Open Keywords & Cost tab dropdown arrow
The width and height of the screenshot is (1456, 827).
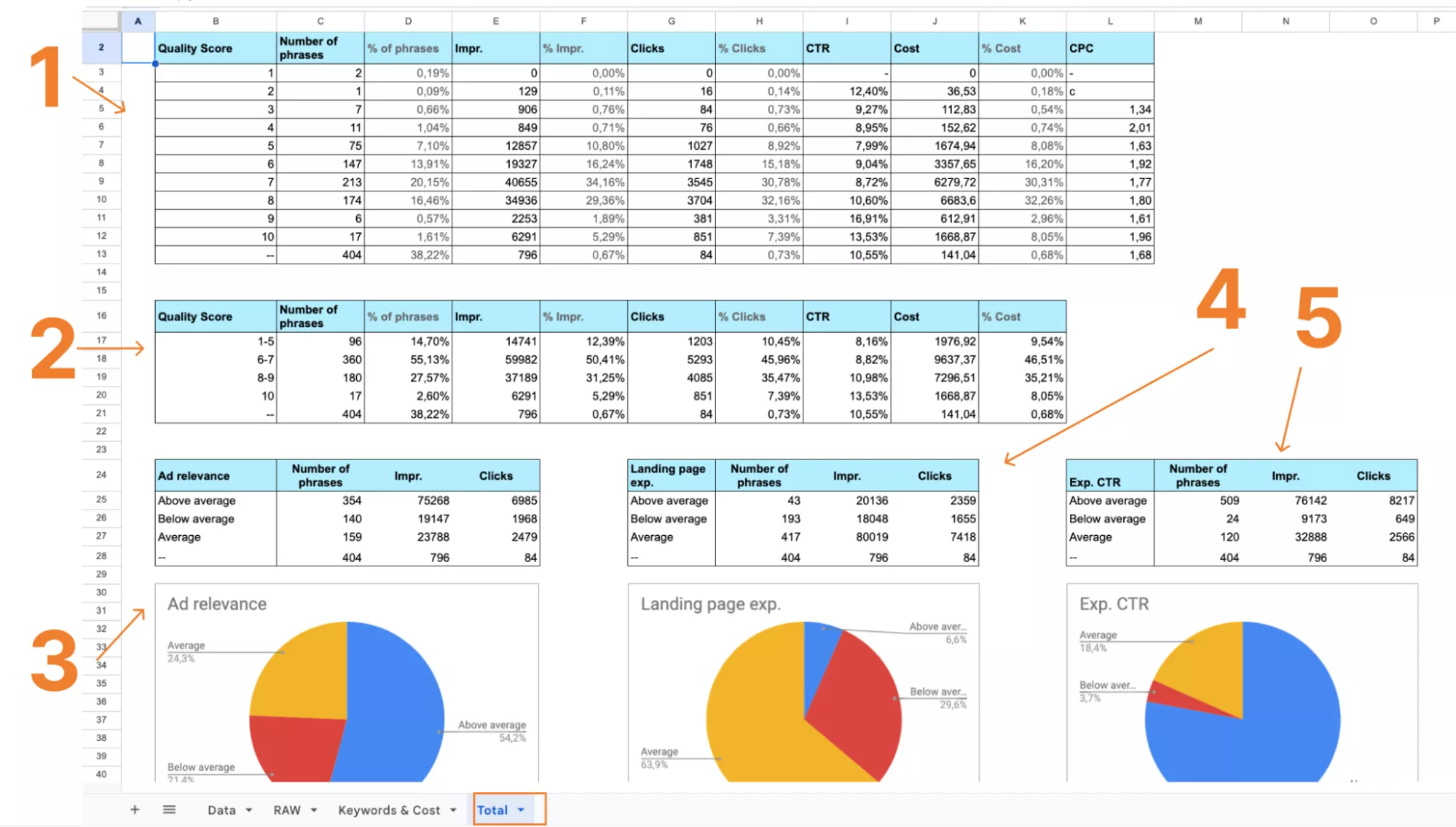point(453,810)
